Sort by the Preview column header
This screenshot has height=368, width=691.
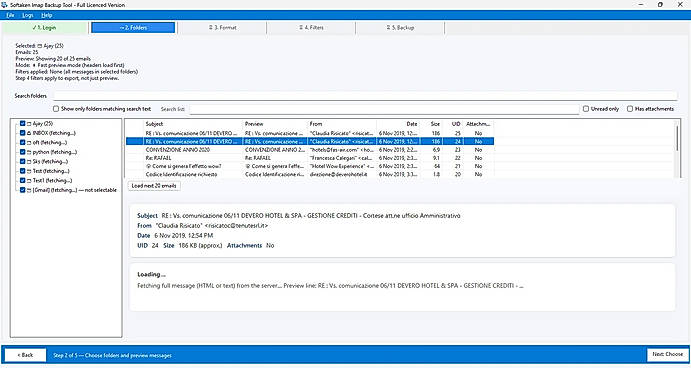pyautogui.click(x=275, y=124)
